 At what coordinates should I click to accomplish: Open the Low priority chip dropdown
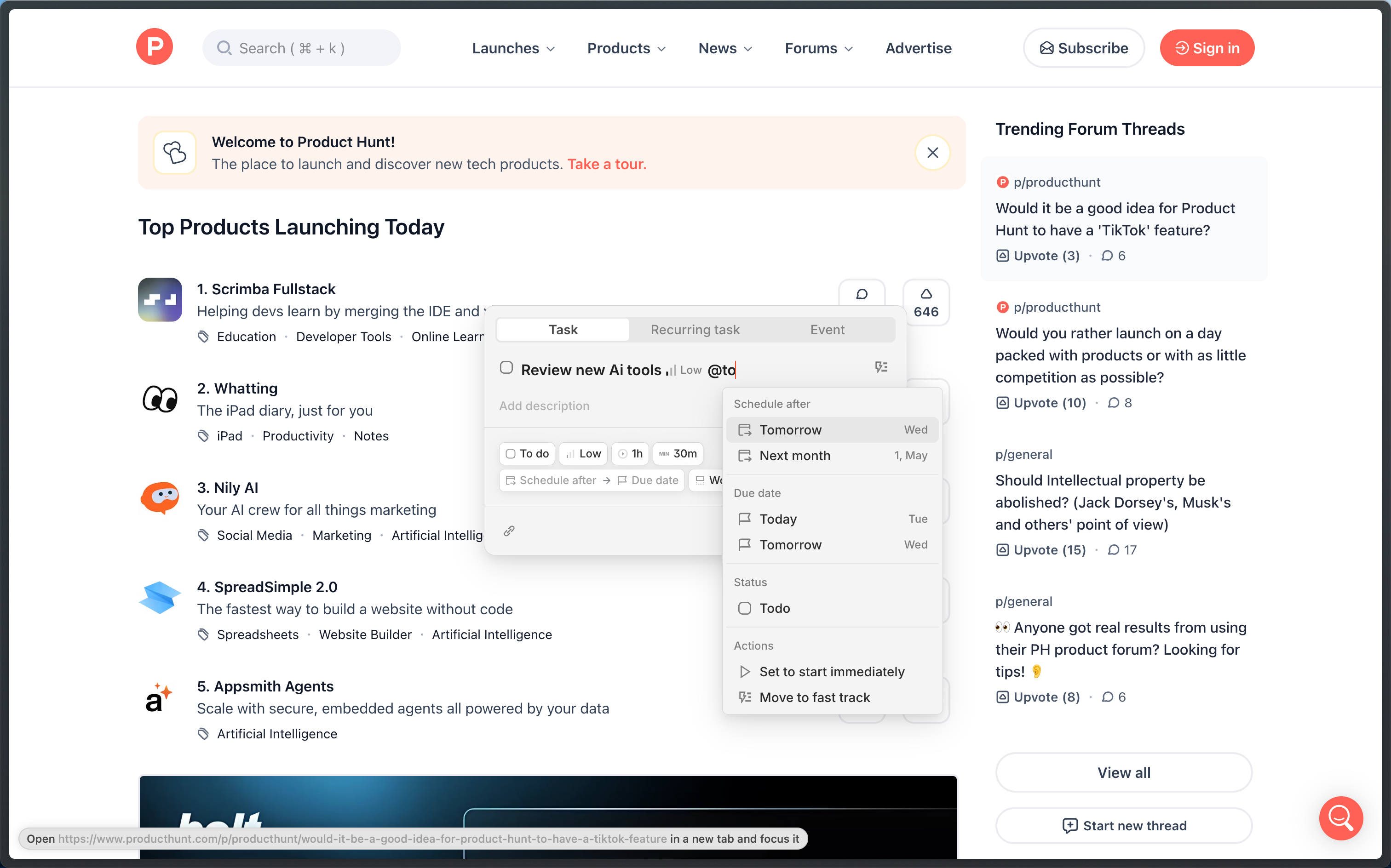584,453
